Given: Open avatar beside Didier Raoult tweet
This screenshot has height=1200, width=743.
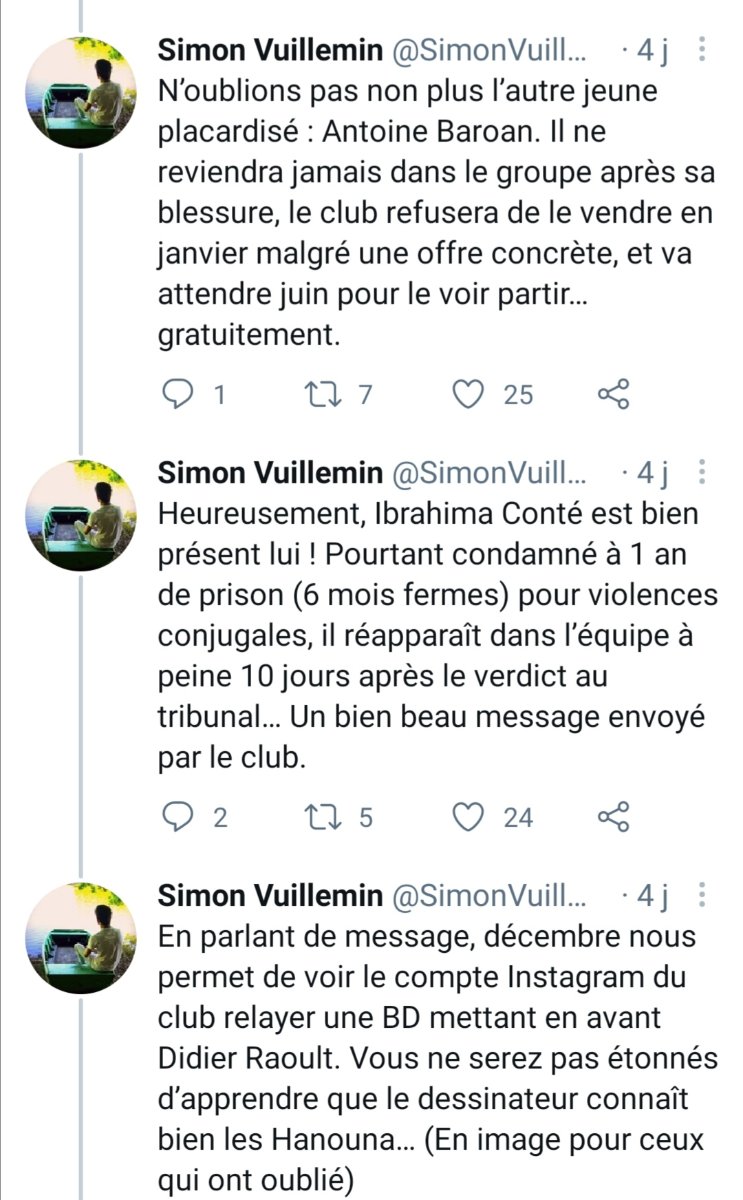Looking at the screenshot, I should click(x=80, y=938).
